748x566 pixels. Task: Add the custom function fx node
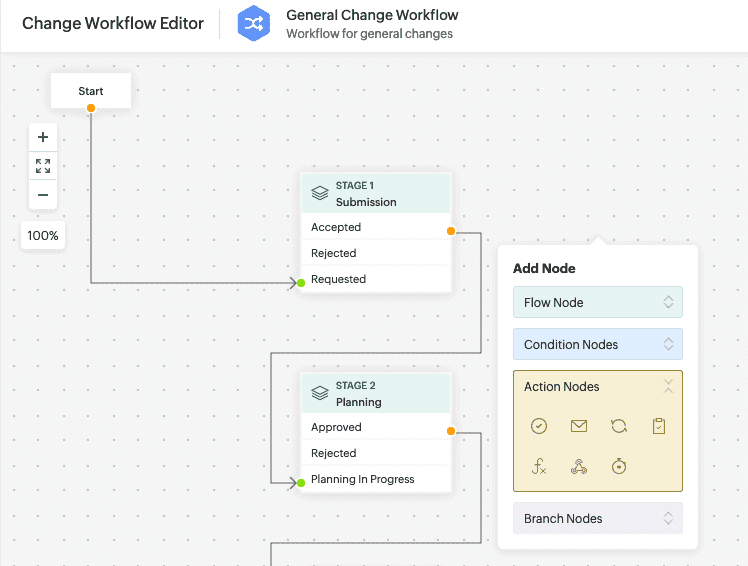(539, 466)
